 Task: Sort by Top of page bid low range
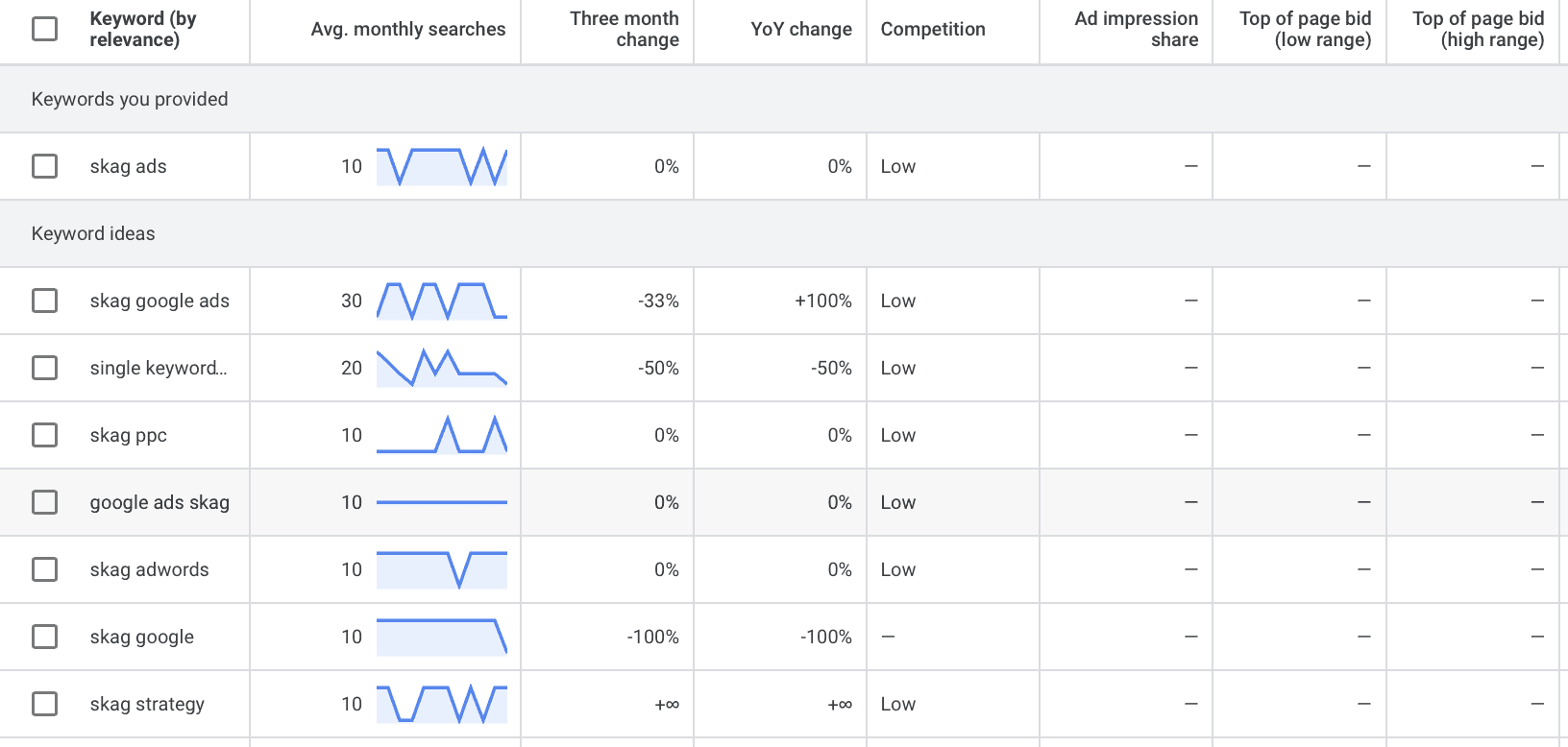(x=1305, y=30)
